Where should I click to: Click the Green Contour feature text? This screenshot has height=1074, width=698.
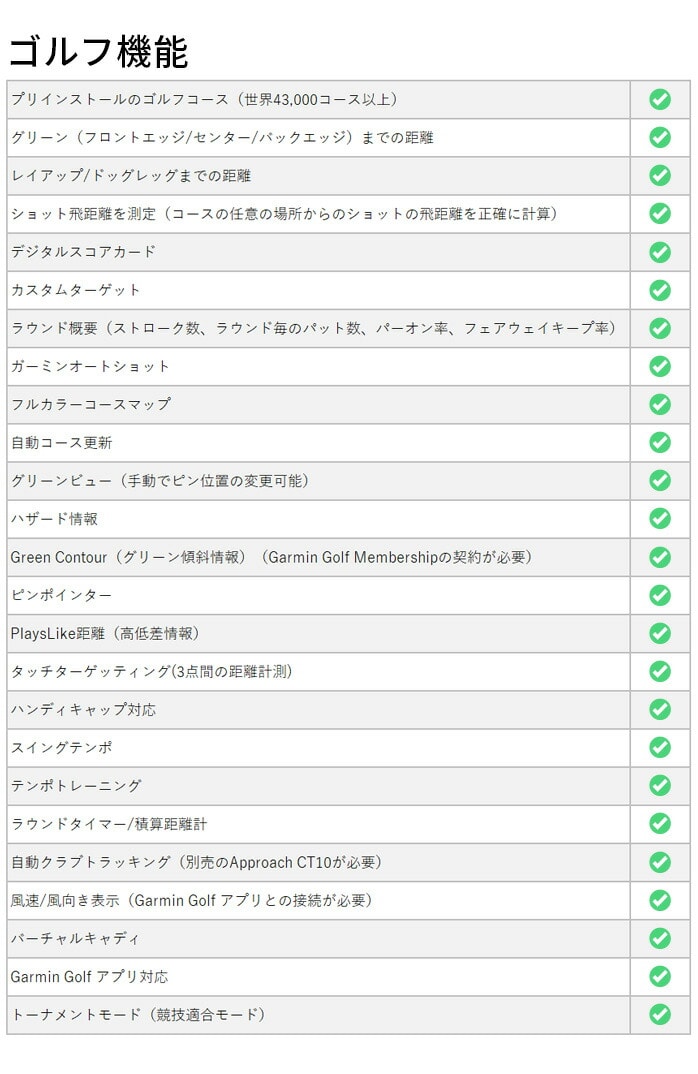[270, 557]
